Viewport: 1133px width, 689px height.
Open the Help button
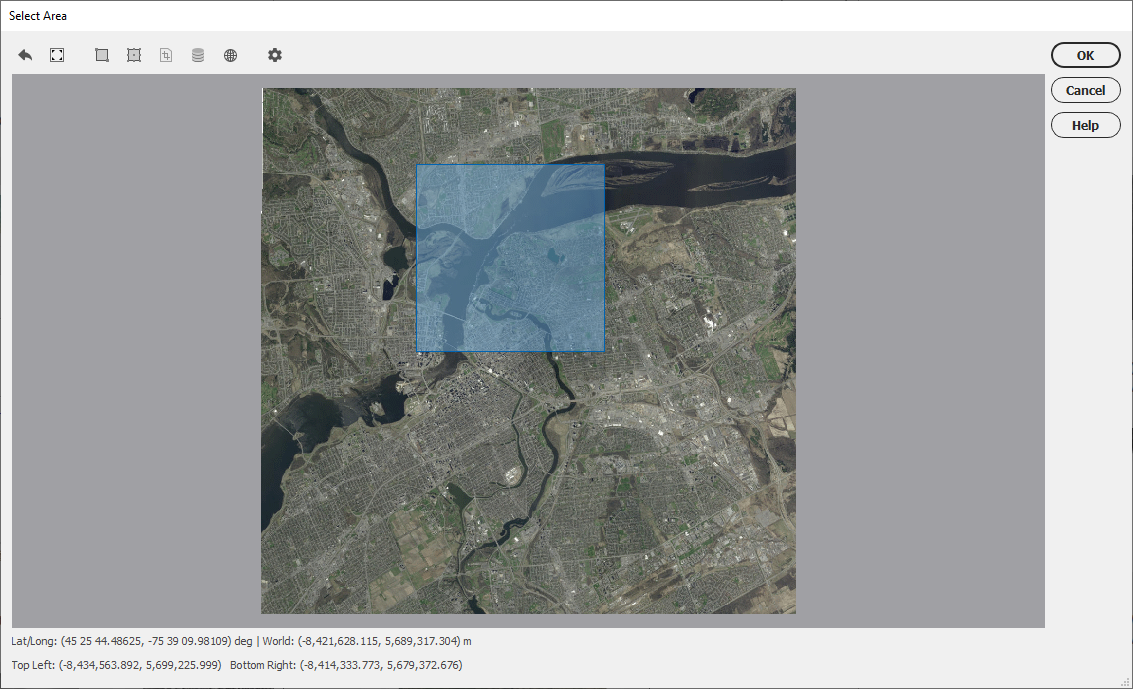tap(1085, 125)
